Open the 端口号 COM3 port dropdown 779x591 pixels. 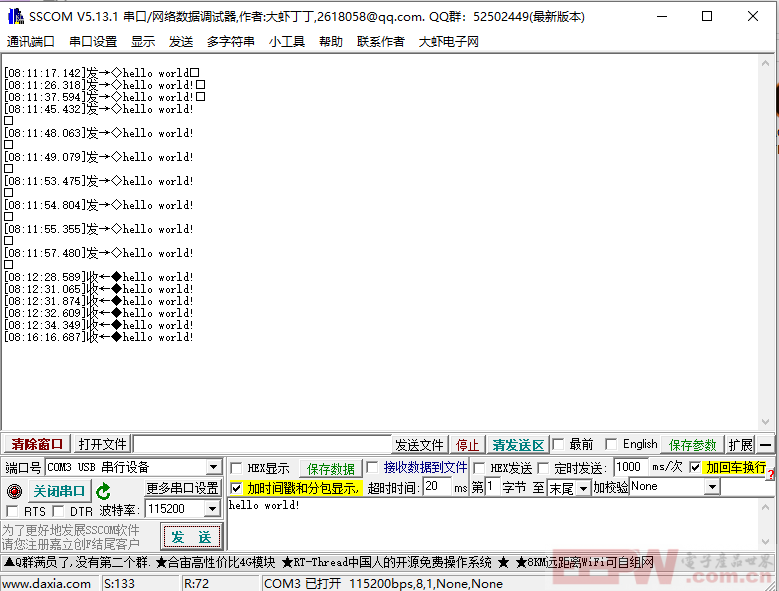(x=213, y=467)
